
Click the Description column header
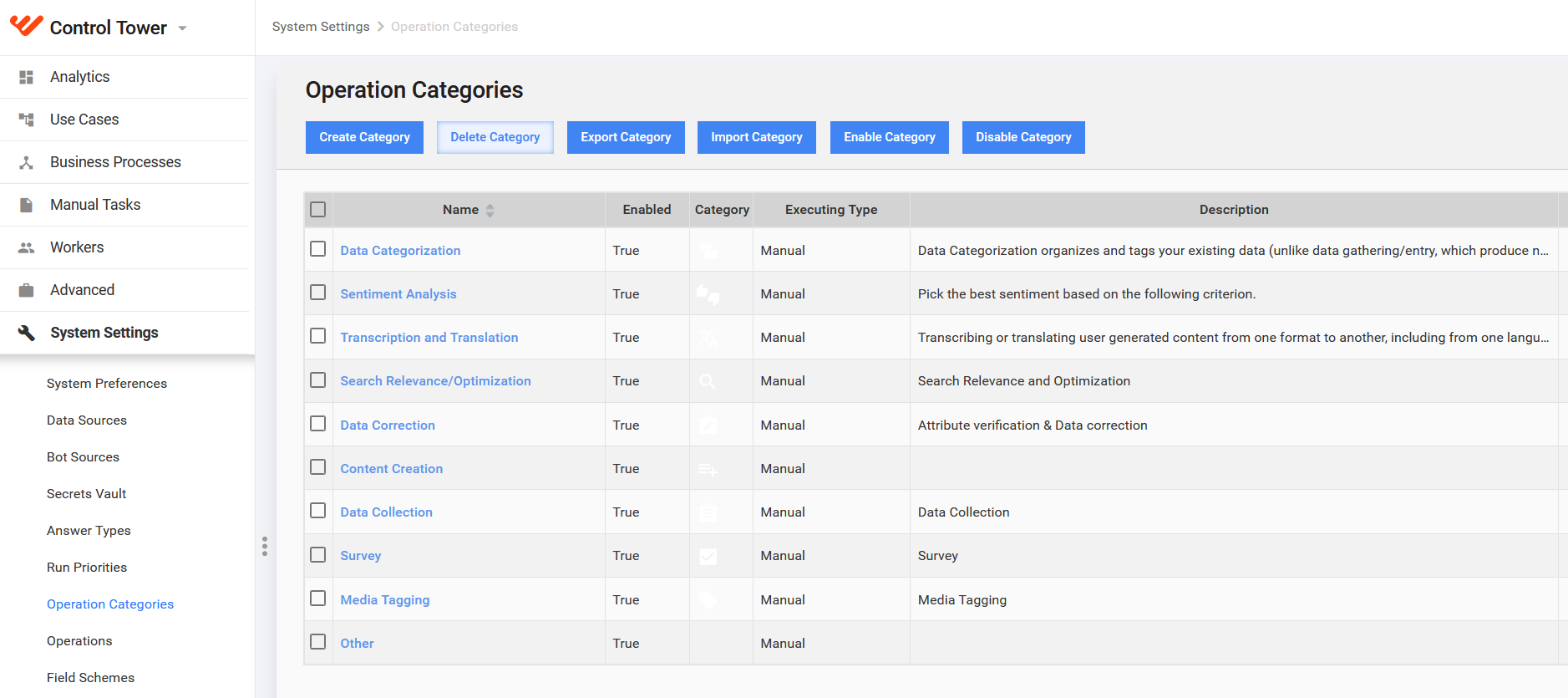point(1234,210)
